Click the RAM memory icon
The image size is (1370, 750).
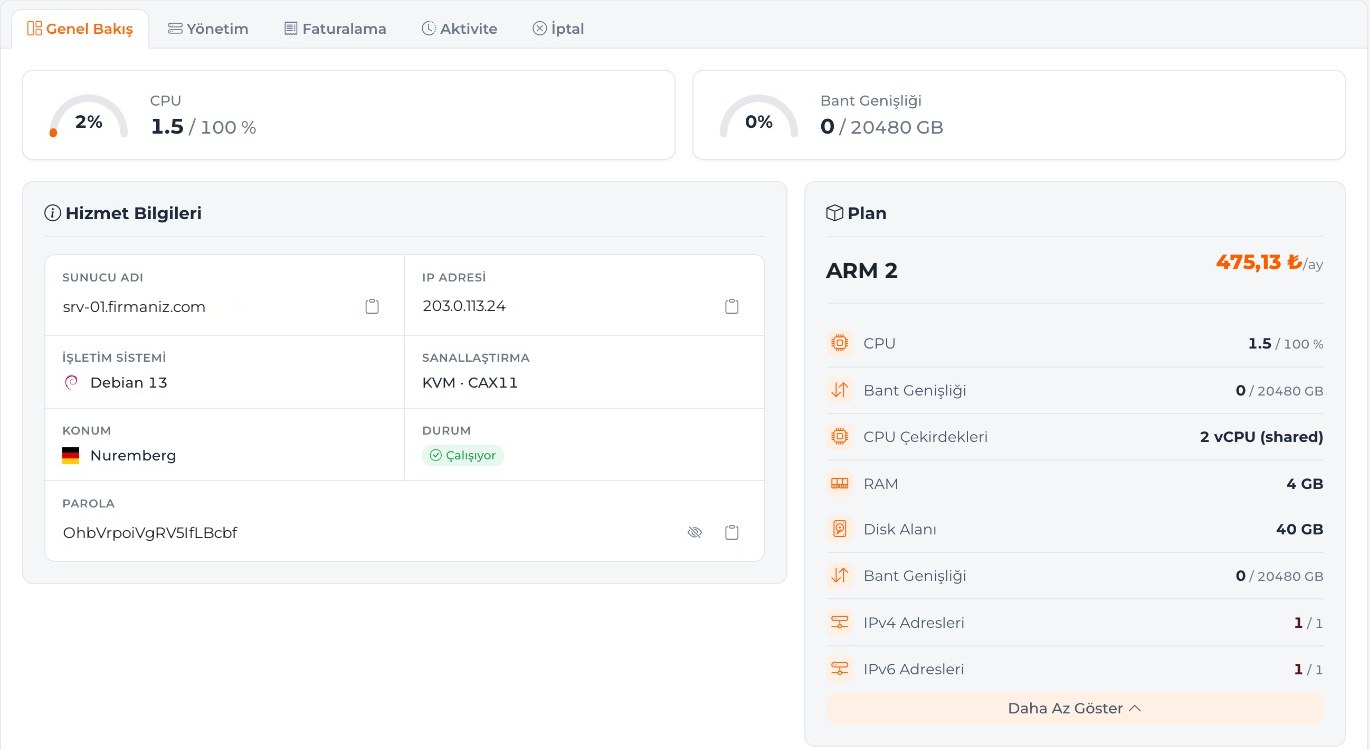tap(840, 483)
